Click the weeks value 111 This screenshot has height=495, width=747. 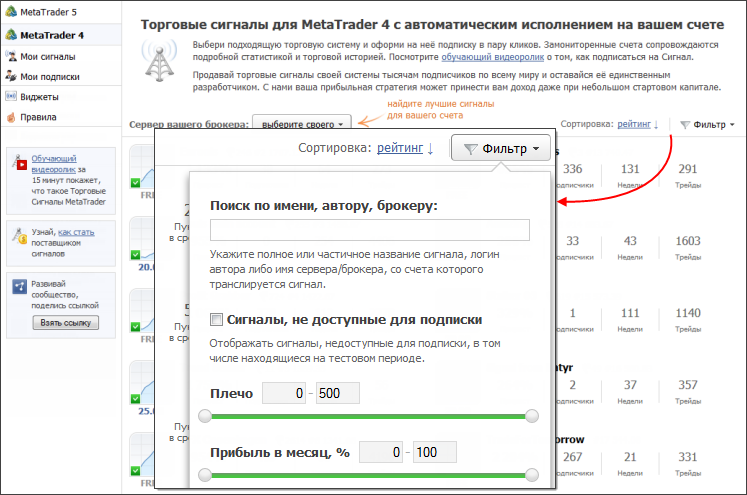[x=630, y=313]
